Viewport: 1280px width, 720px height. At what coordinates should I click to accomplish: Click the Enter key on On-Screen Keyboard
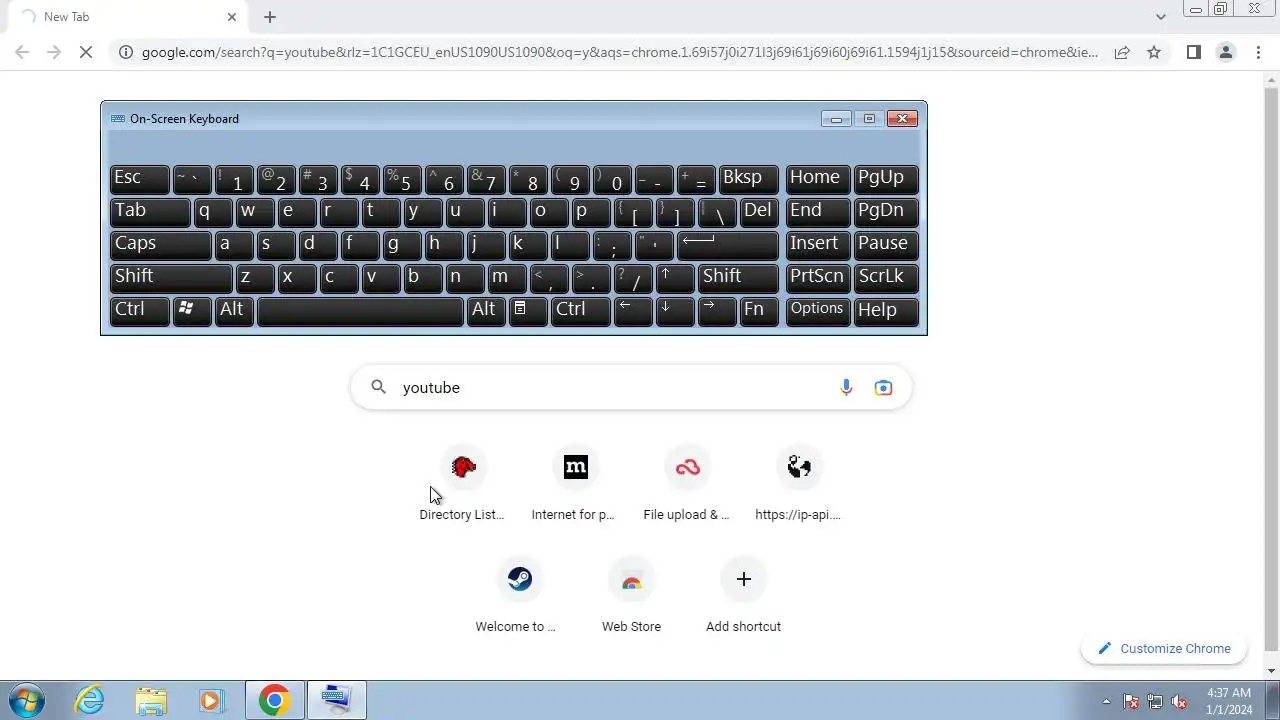[x=728, y=244]
